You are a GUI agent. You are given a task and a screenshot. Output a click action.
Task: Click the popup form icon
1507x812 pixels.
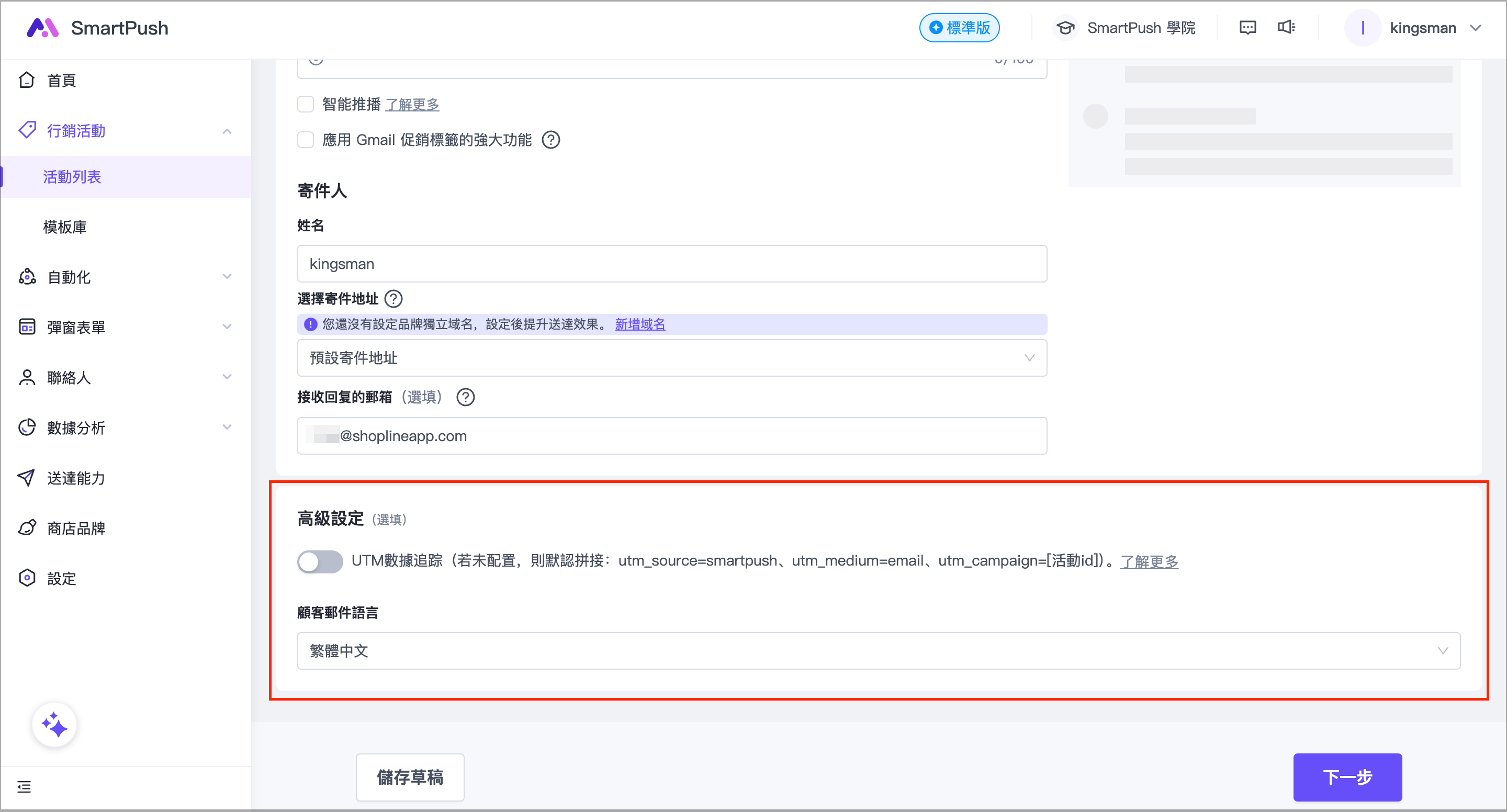click(x=27, y=327)
